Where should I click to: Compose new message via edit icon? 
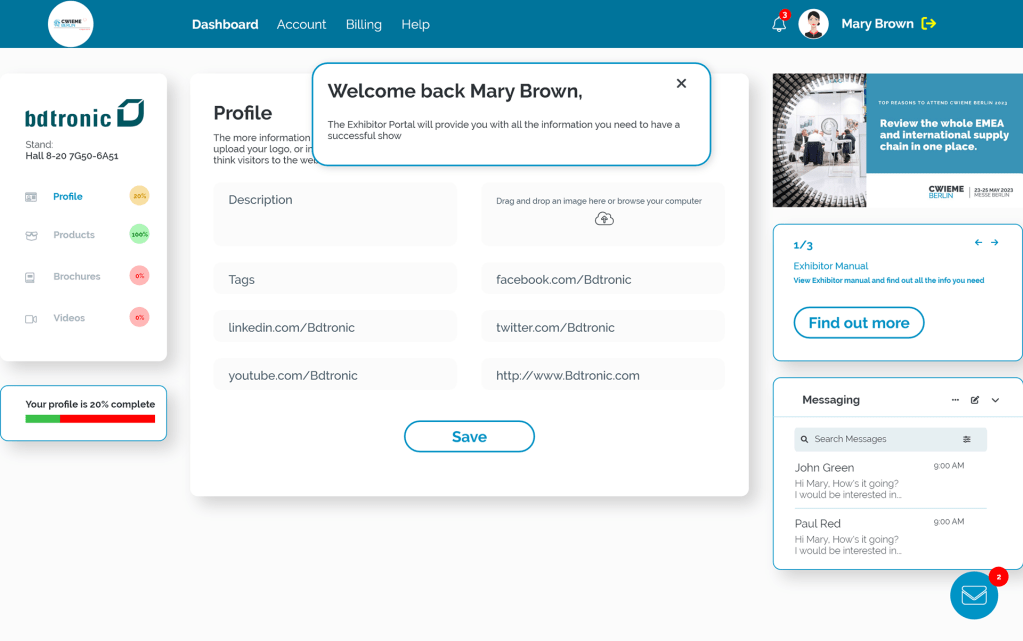(975, 400)
